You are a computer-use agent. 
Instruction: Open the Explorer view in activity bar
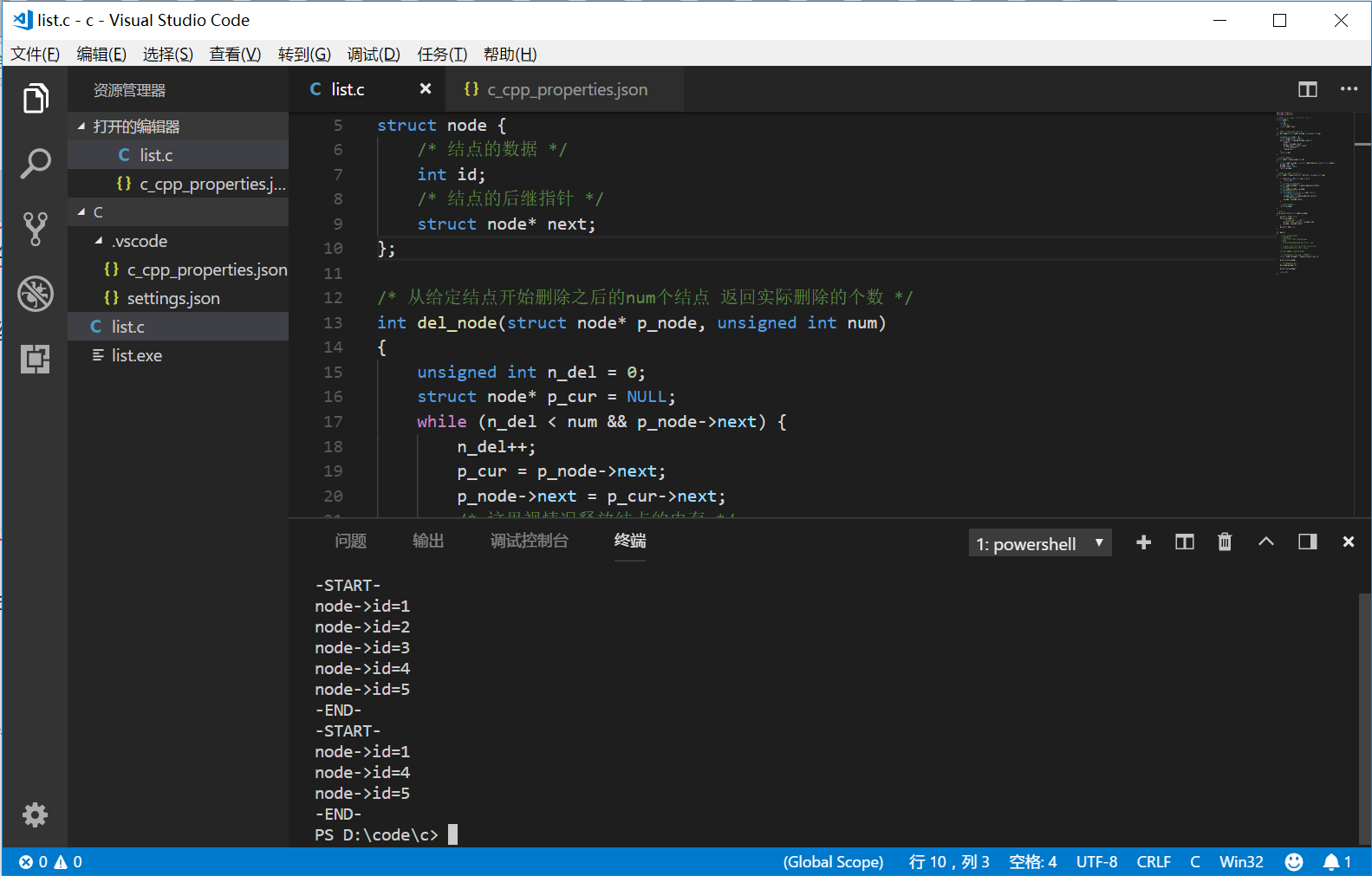point(36,99)
